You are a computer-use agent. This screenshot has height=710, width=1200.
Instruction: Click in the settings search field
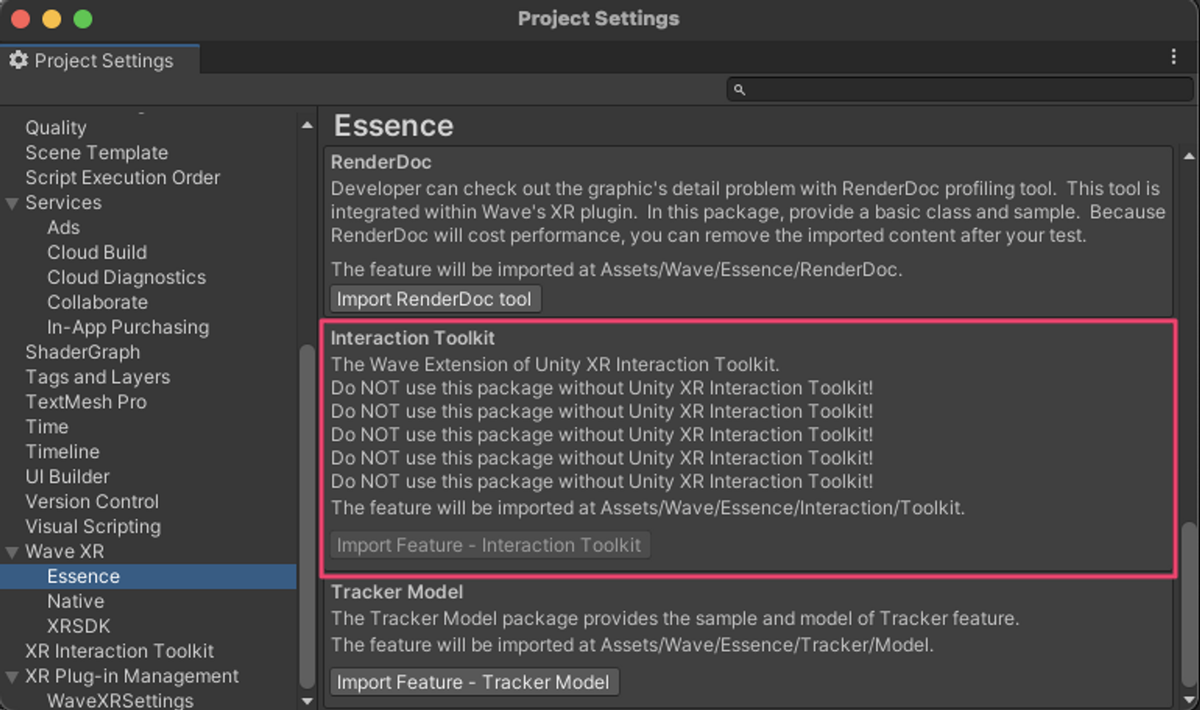pos(960,90)
